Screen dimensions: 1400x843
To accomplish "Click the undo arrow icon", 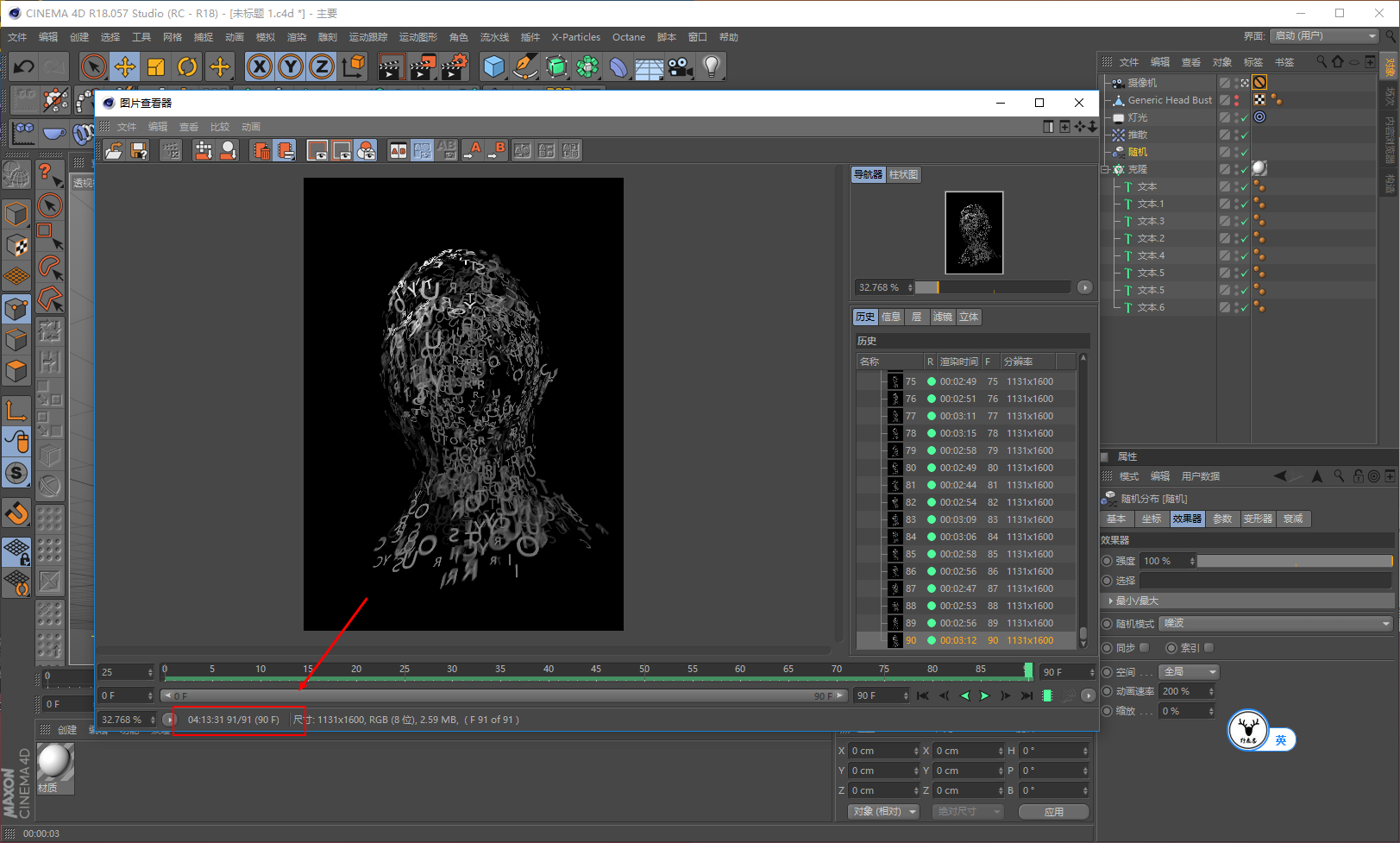I will [24, 66].
